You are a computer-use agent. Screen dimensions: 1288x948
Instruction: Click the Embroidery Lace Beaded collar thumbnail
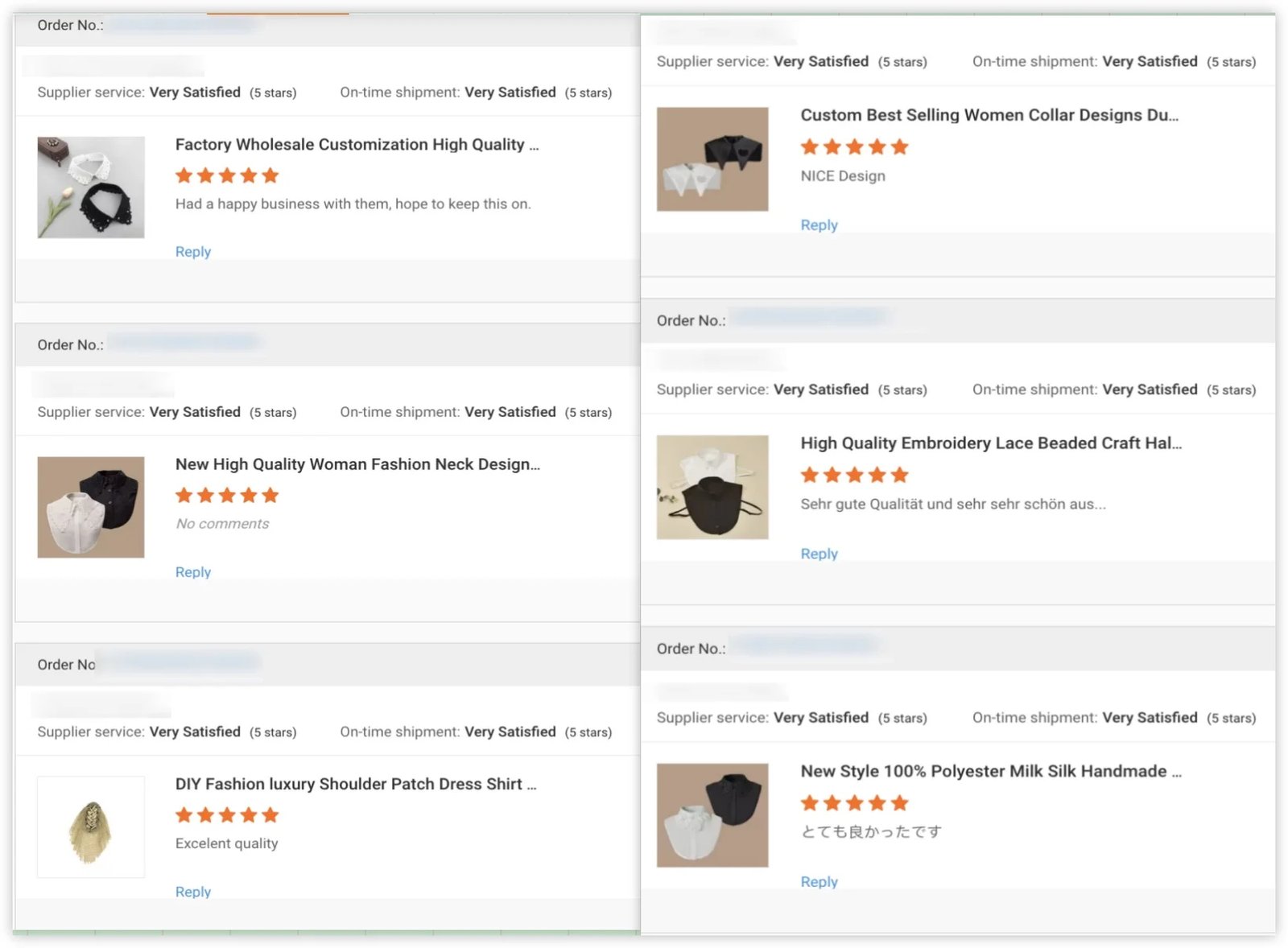pyautogui.click(x=712, y=487)
